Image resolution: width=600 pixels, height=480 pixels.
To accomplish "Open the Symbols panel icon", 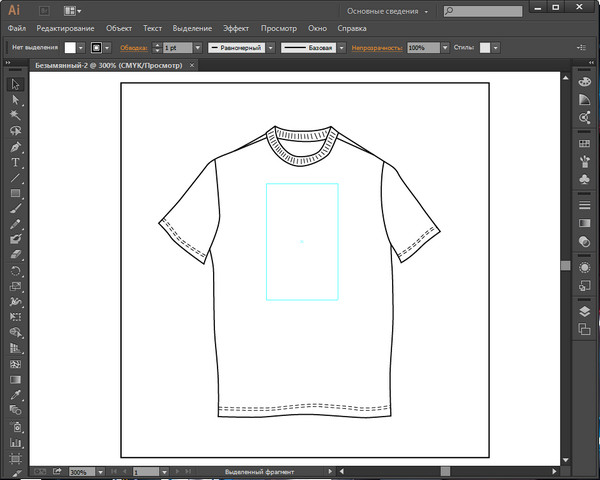I will pos(584,177).
